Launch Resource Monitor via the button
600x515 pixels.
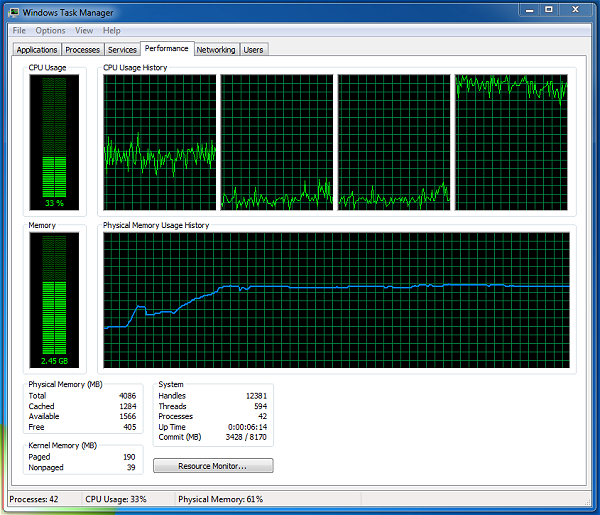tap(212, 466)
